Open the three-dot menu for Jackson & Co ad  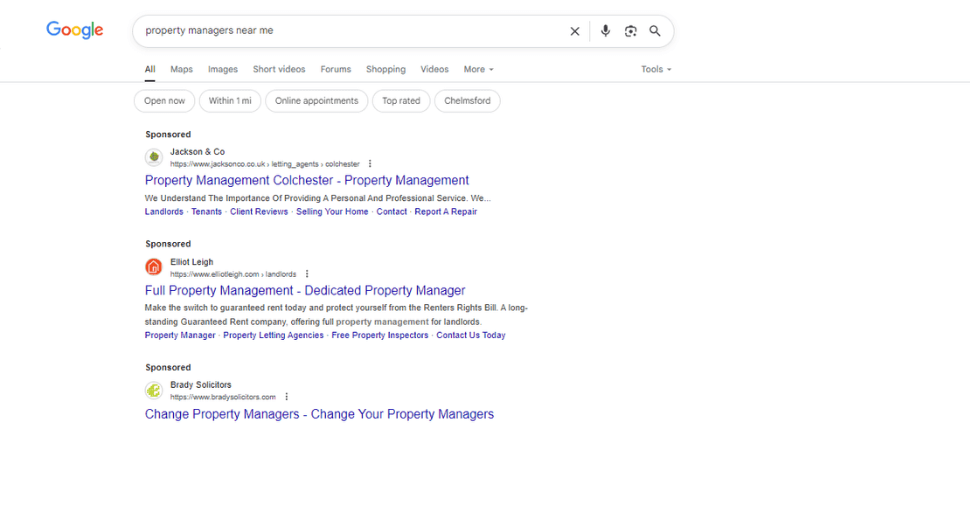point(370,164)
